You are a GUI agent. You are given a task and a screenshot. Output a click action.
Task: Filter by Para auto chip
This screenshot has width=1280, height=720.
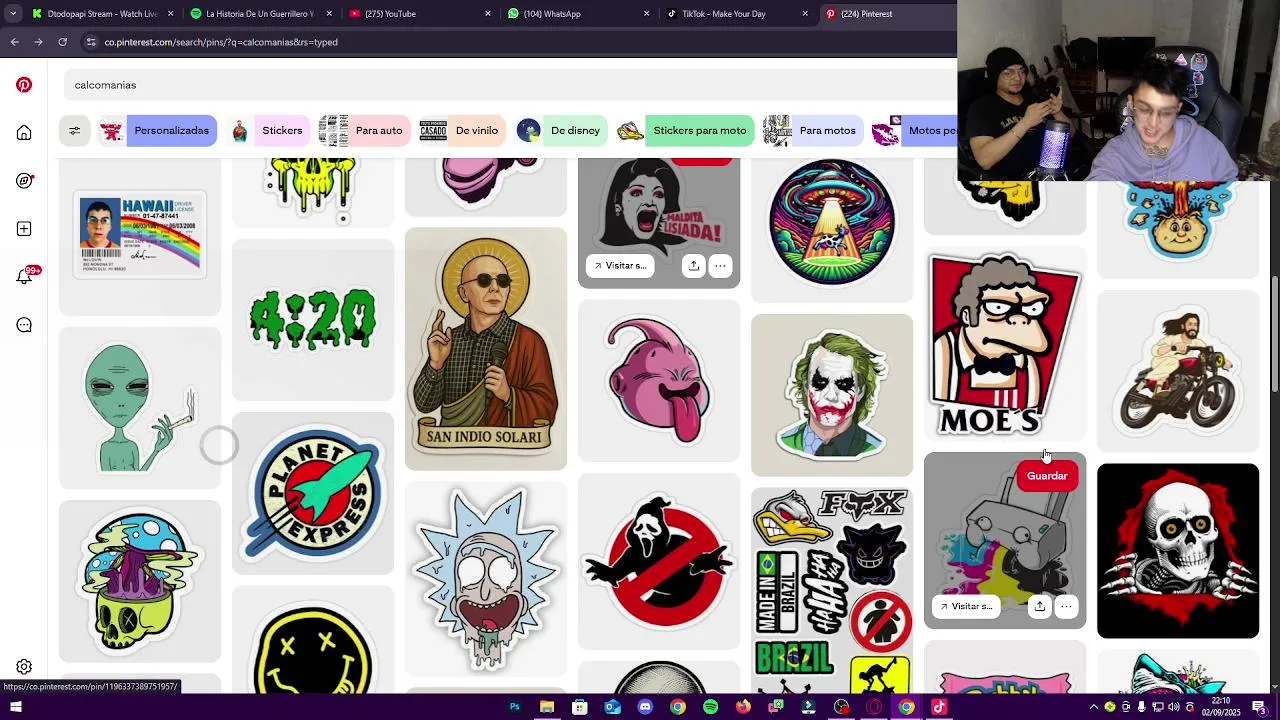[x=364, y=130]
